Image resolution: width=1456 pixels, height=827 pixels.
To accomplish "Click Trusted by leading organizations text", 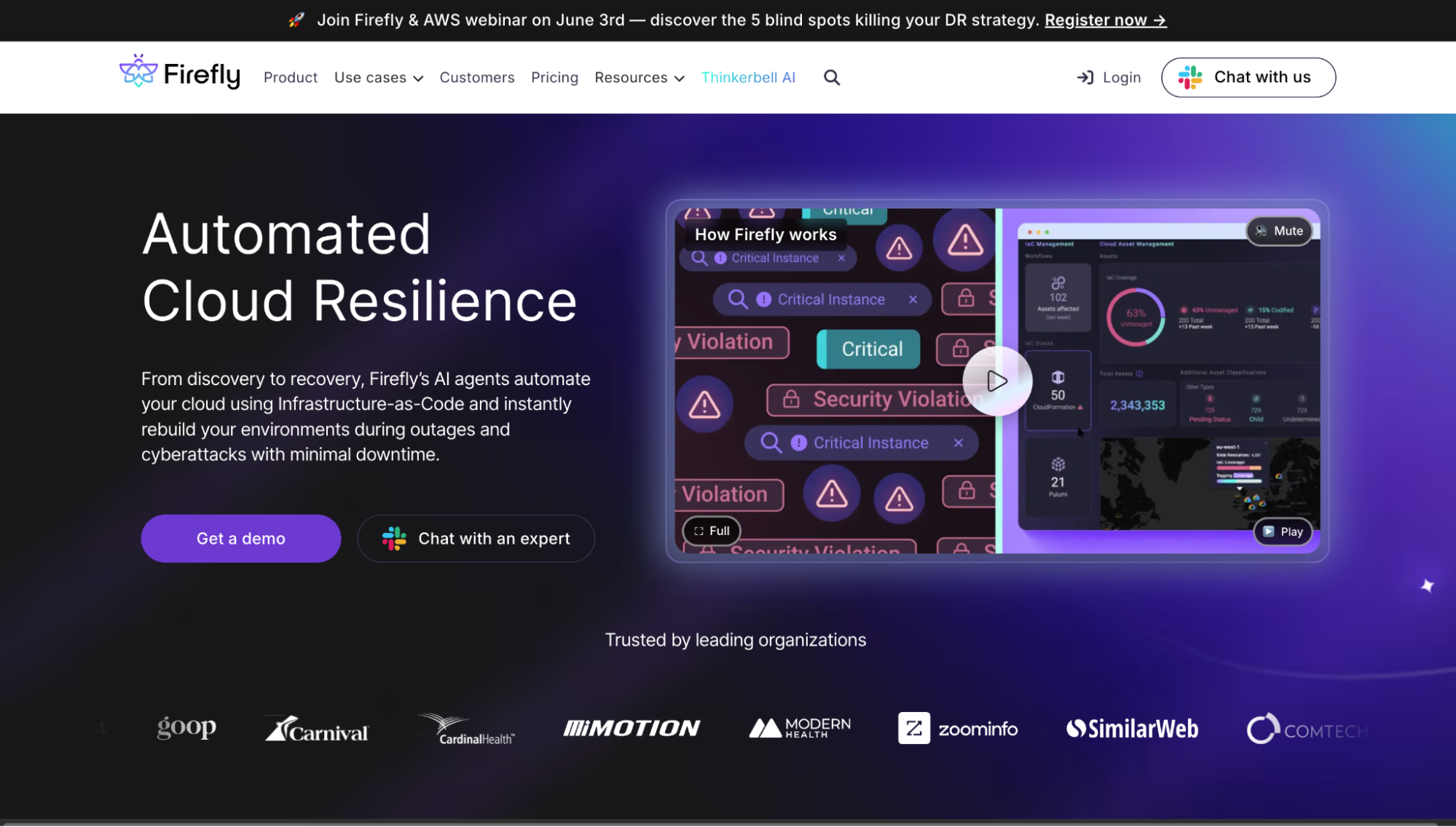I will 736,640.
